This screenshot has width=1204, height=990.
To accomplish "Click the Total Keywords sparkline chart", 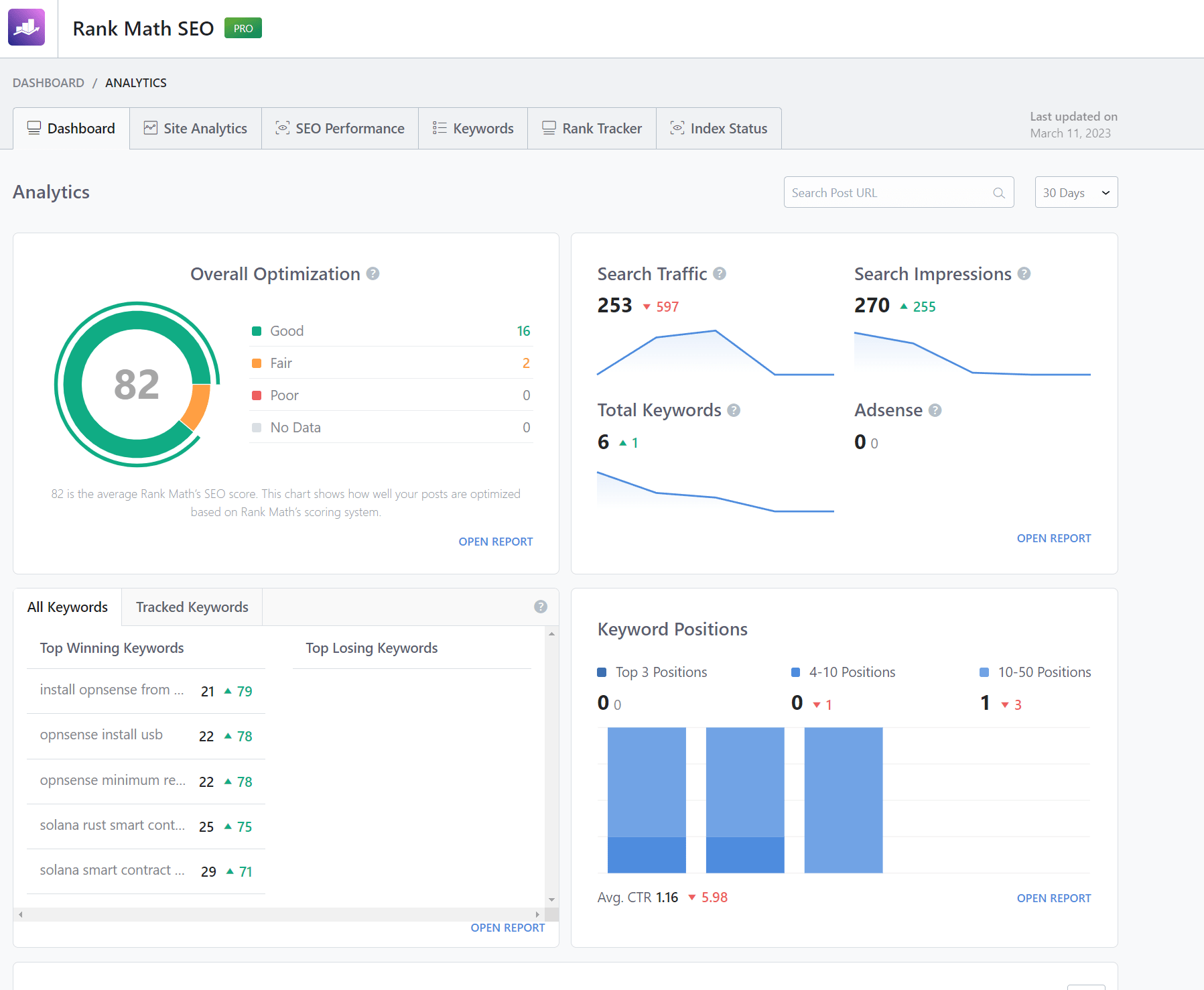I will [716, 492].
